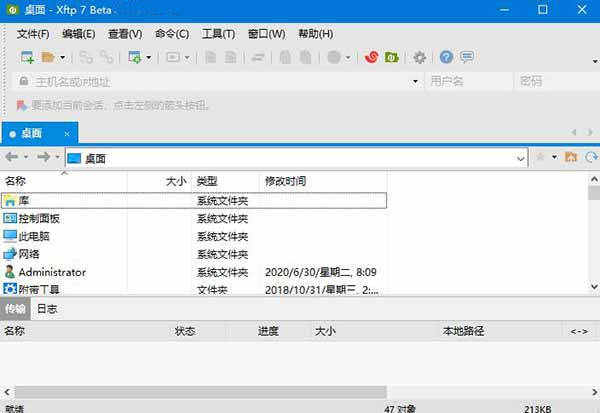
Task: Switch to the 日志 tab
Action: [x=47, y=309]
